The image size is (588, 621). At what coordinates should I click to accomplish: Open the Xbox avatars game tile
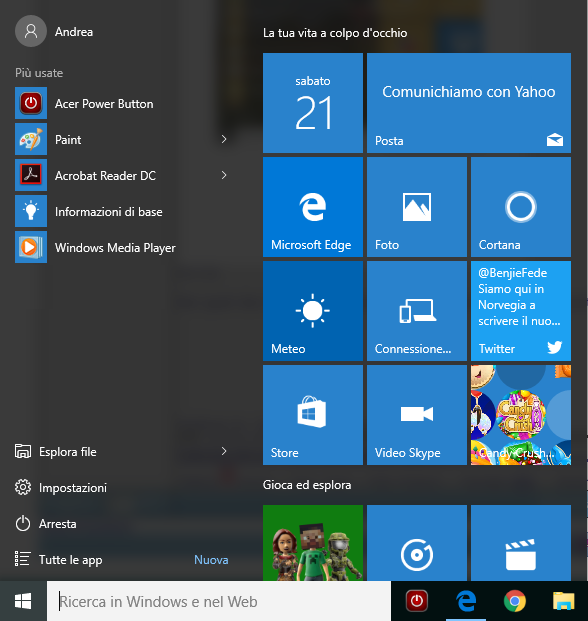[x=313, y=543]
